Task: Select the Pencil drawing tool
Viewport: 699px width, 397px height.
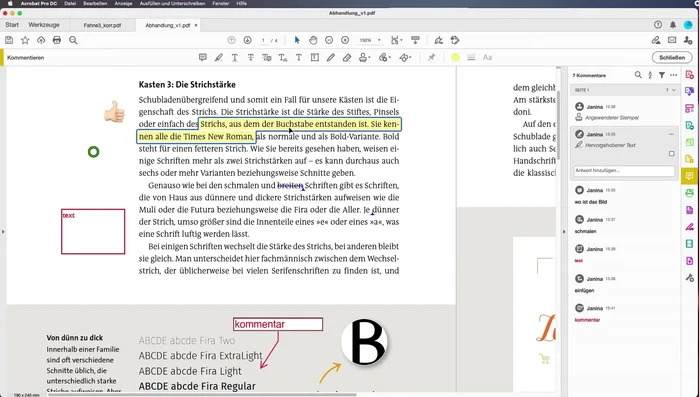Action: pos(330,57)
